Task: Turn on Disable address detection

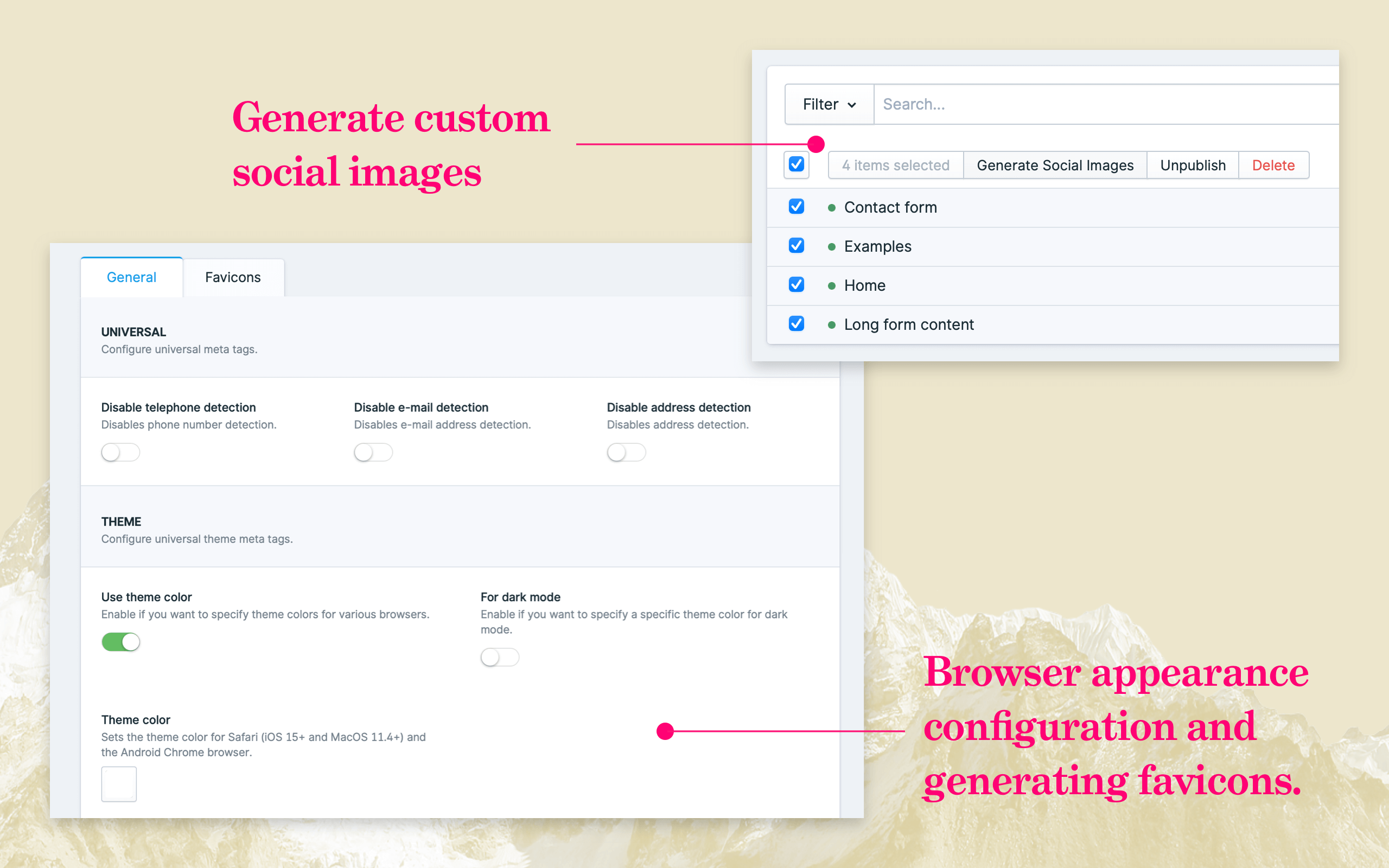Action: click(x=626, y=452)
